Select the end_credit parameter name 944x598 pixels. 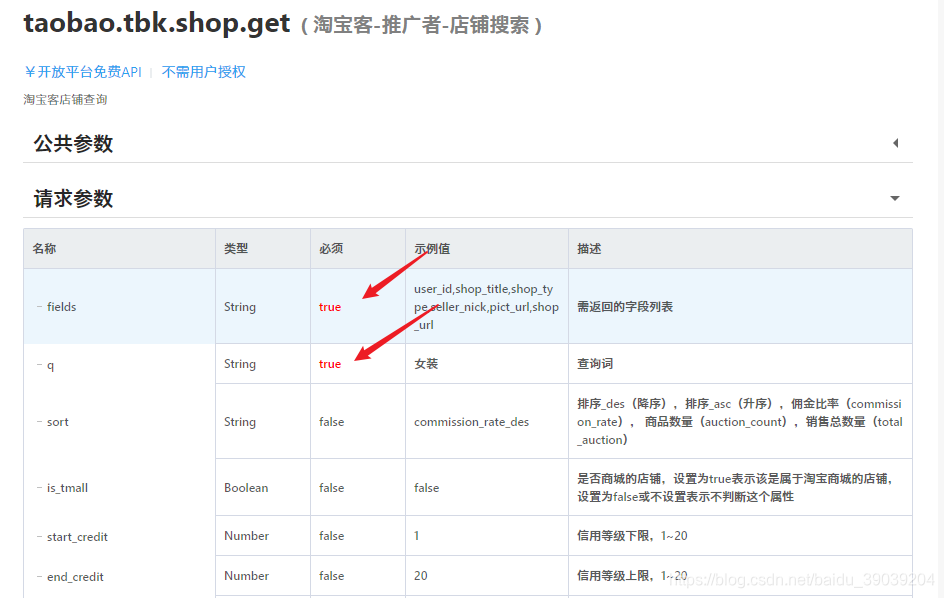click(75, 577)
